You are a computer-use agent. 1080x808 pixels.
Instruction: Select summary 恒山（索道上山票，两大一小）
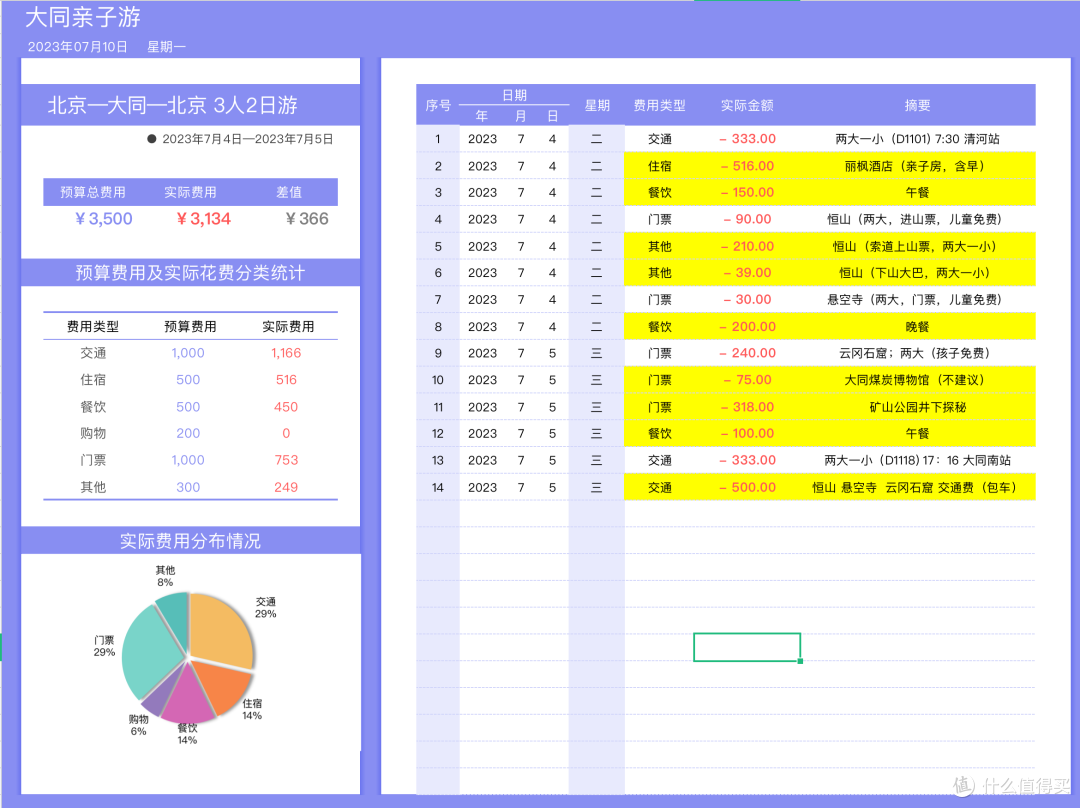click(x=917, y=246)
